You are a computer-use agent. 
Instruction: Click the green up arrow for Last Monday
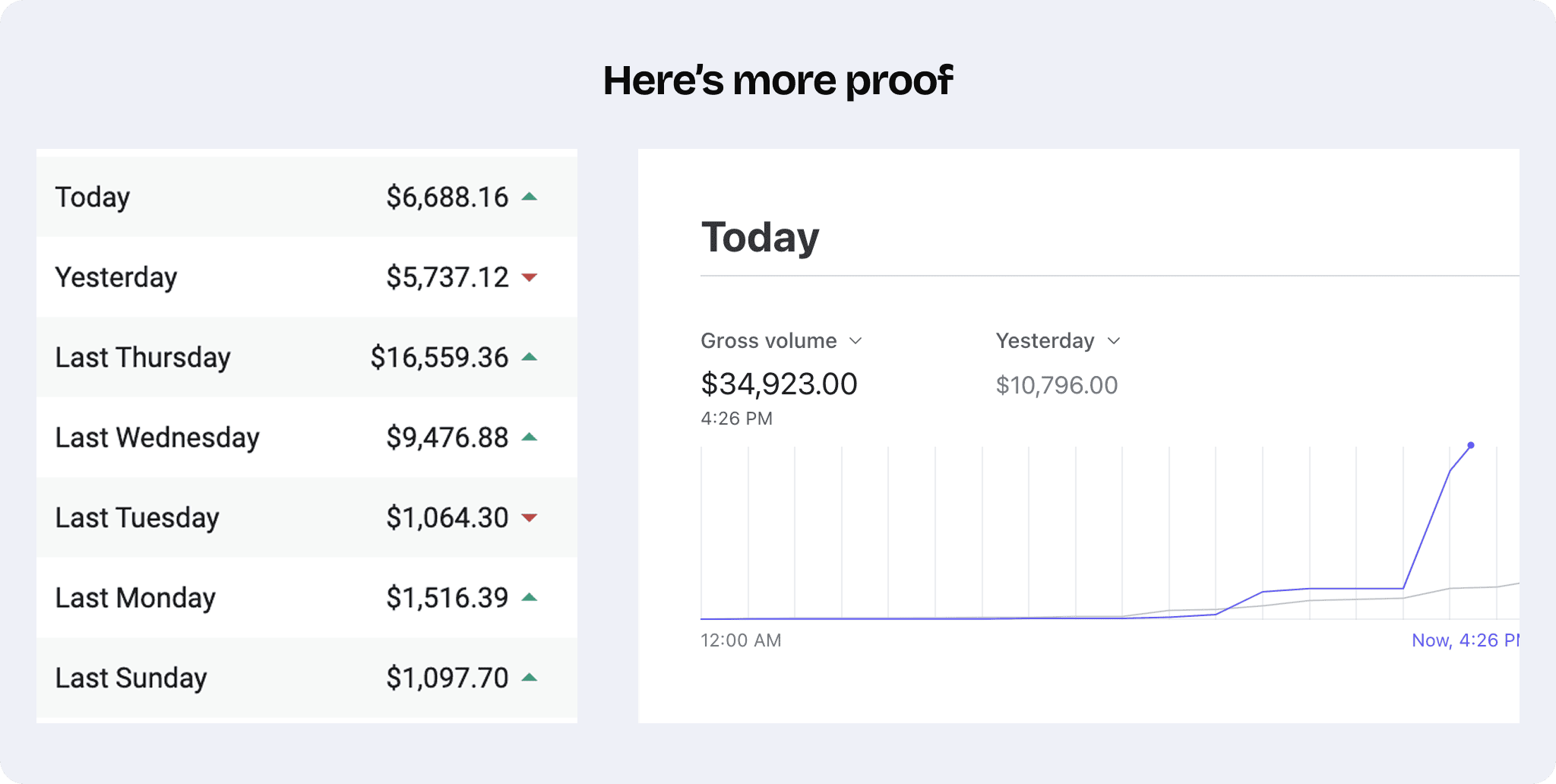530,597
